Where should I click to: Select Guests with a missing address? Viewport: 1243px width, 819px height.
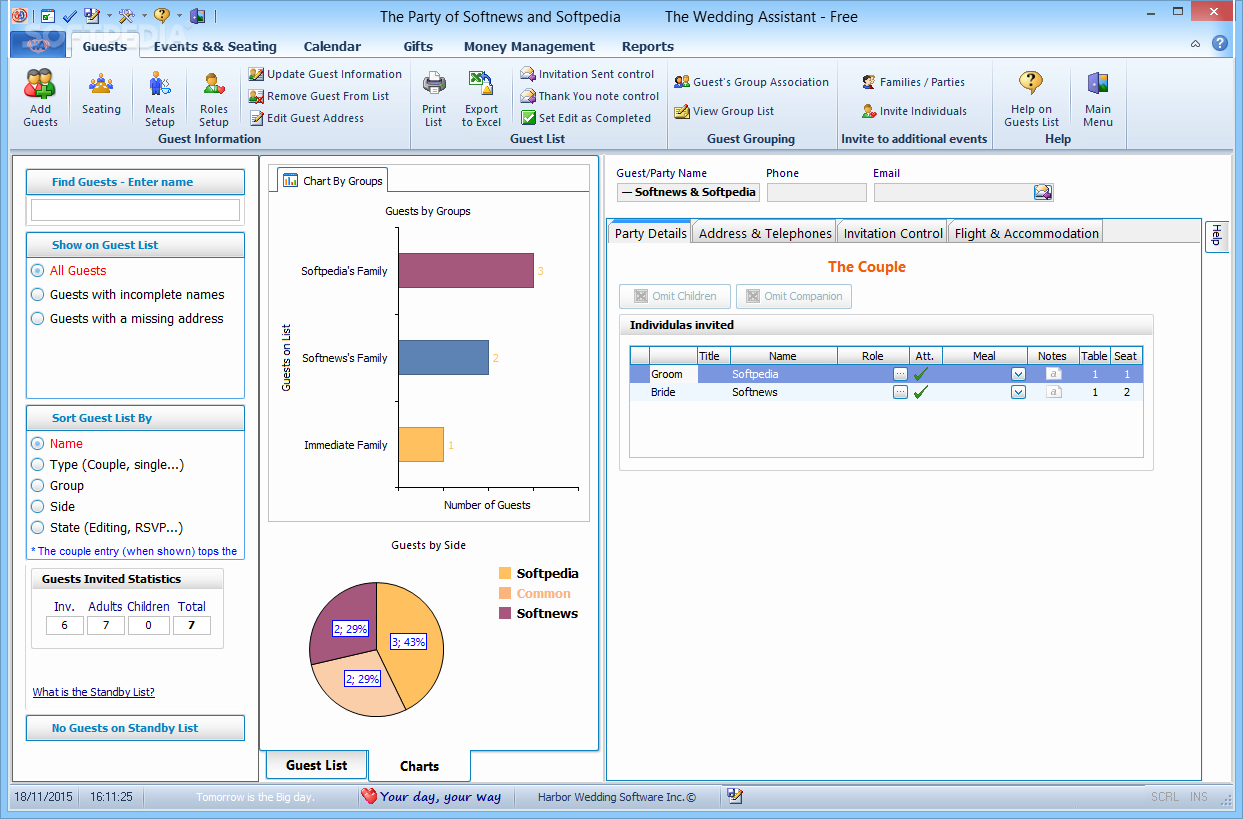pyautogui.click(x=38, y=318)
